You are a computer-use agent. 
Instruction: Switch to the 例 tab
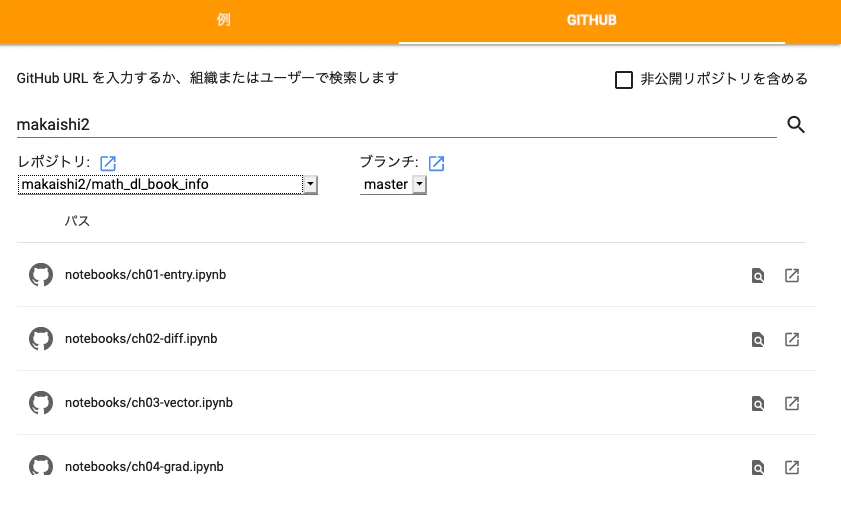pos(224,20)
